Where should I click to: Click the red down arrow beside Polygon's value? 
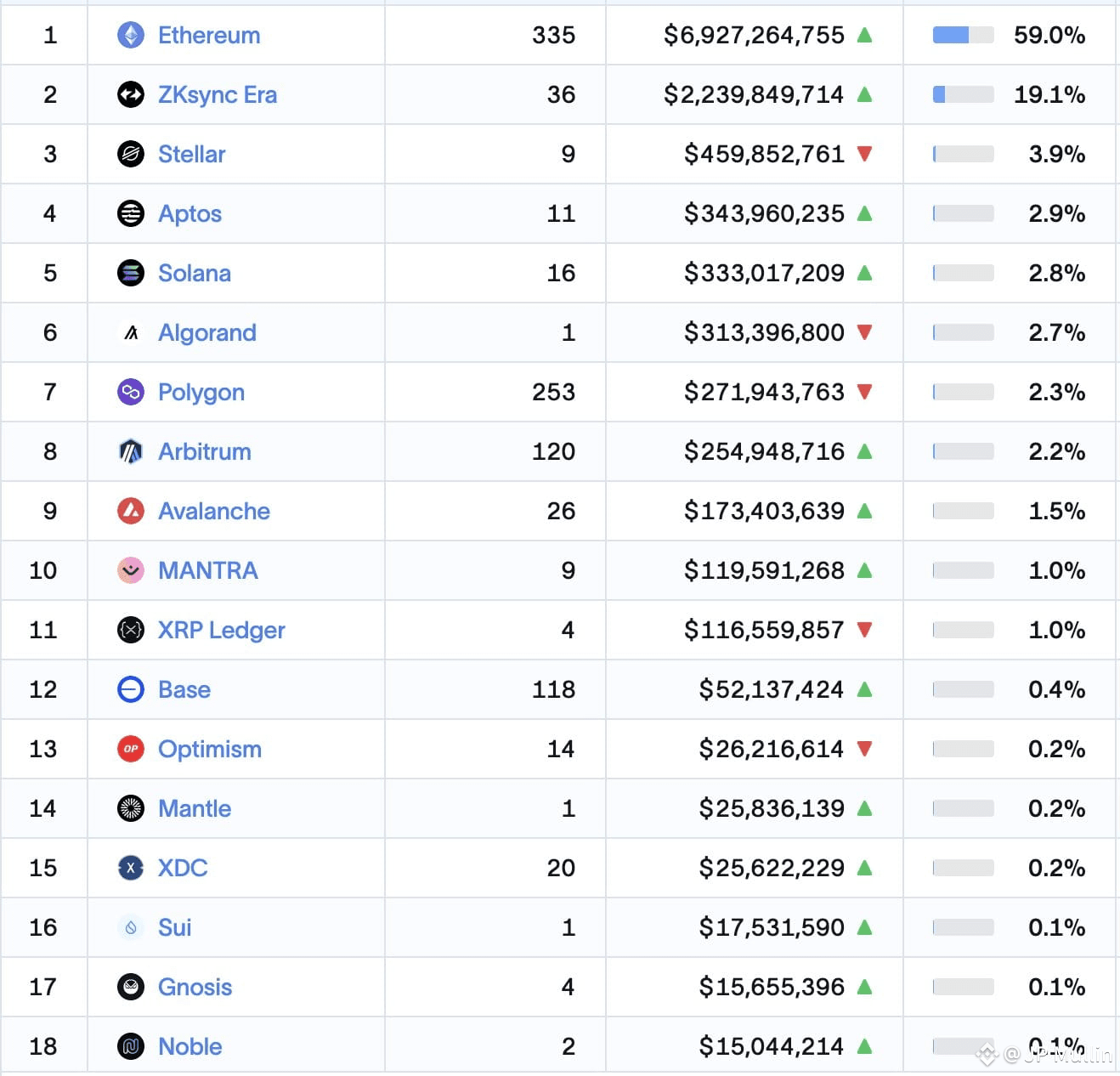tap(865, 392)
